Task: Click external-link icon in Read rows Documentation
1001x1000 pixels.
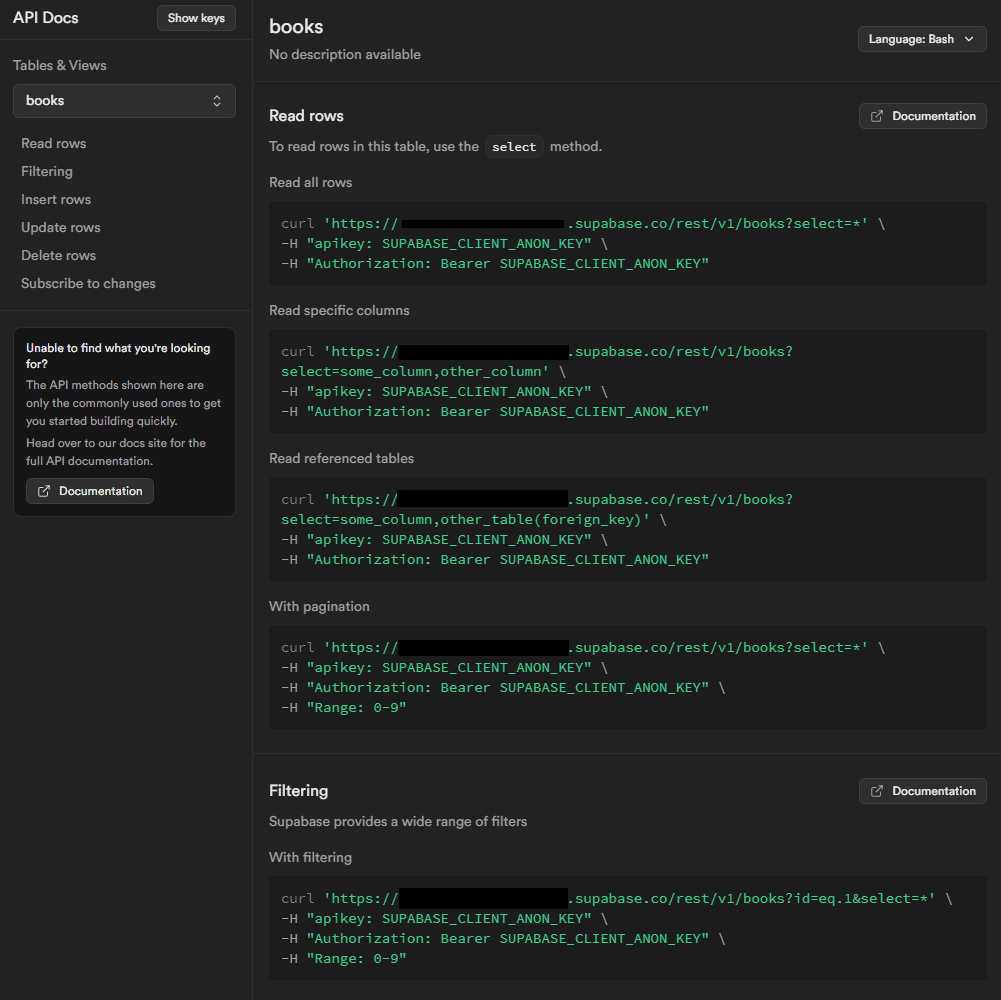Action: [x=877, y=116]
